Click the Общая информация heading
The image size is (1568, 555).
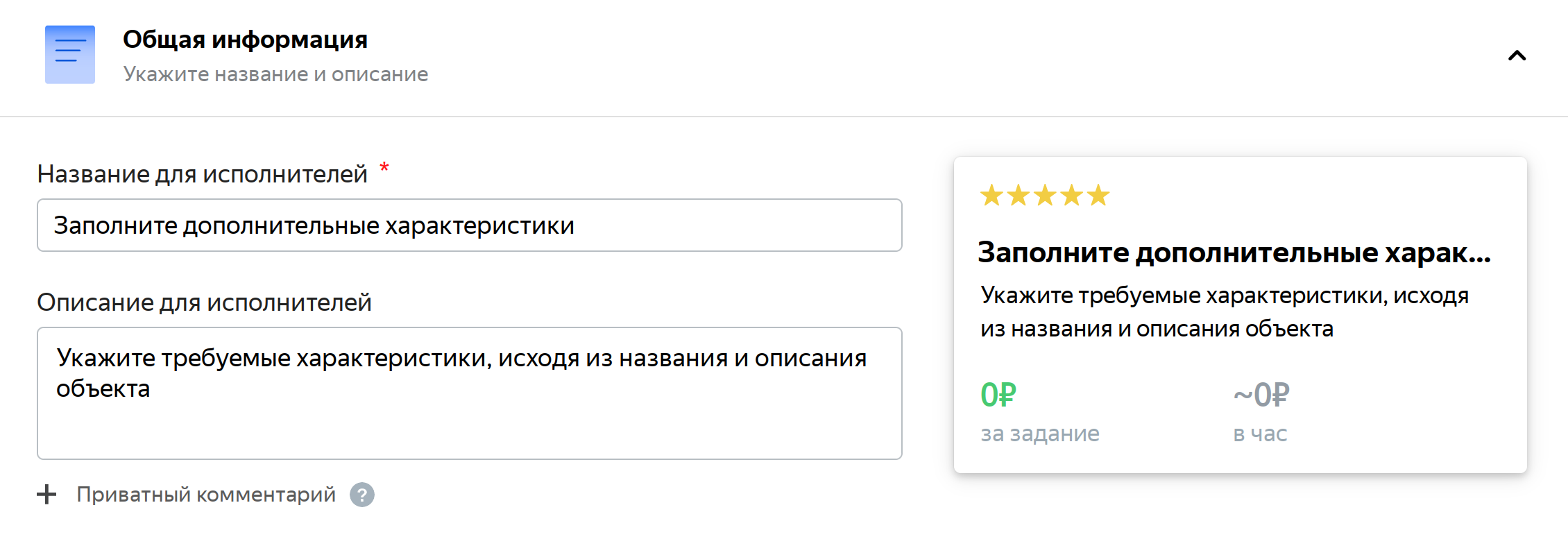click(245, 40)
